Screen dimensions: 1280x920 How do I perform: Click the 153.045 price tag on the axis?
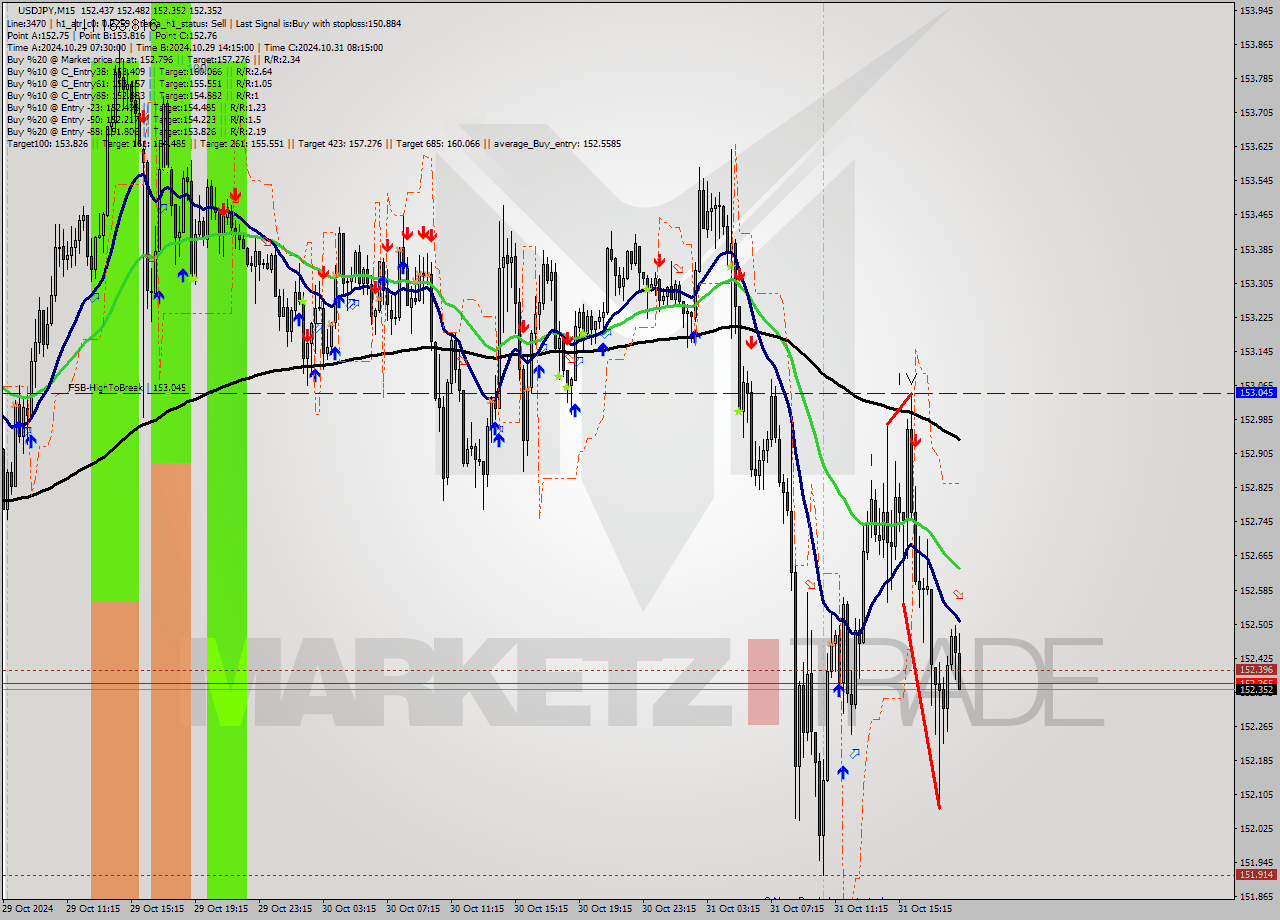(1256, 393)
